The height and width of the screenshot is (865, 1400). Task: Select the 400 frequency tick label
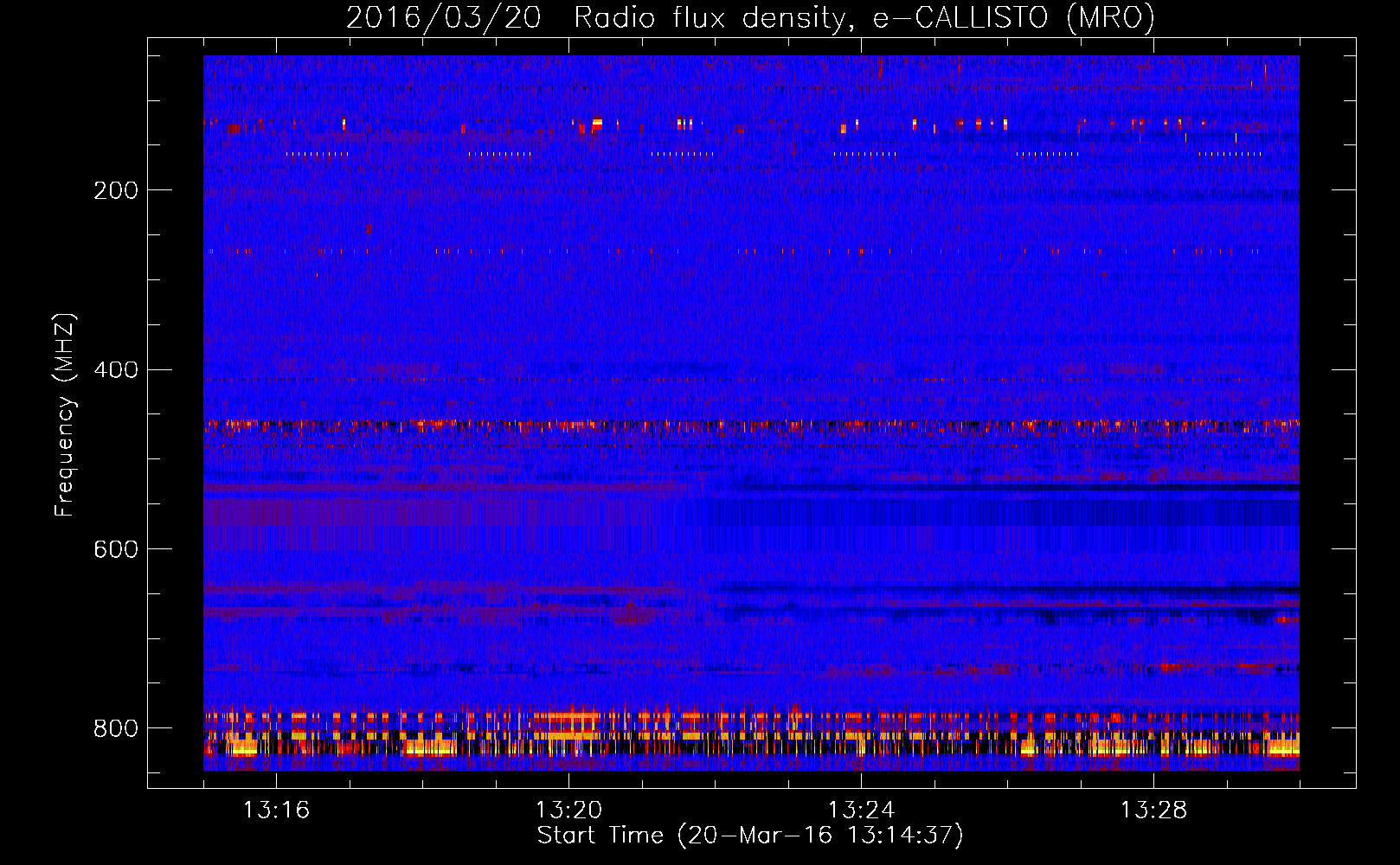116,370
